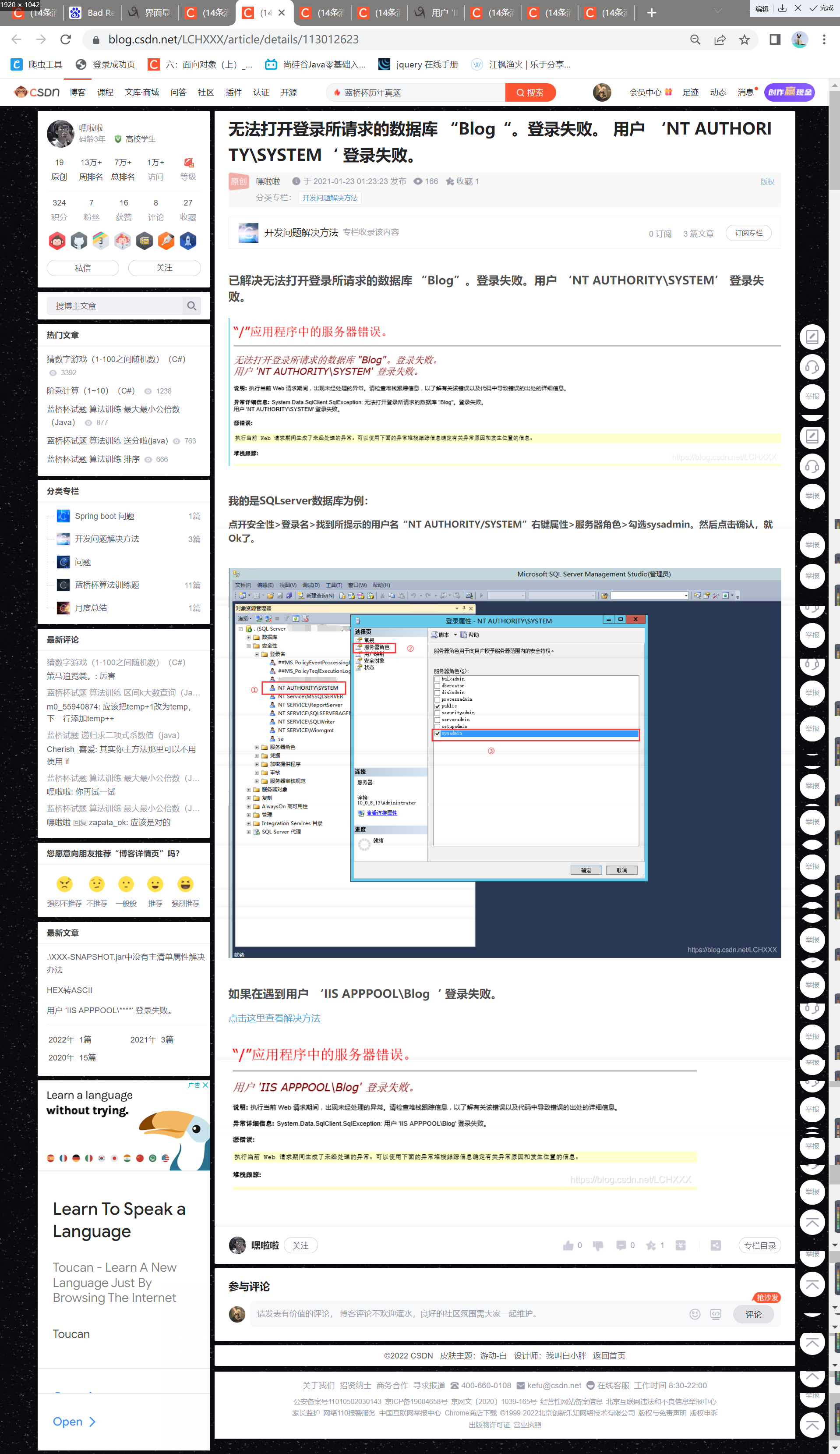
Task: Click the GitHub badge in author card
Action: pos(79,241)
